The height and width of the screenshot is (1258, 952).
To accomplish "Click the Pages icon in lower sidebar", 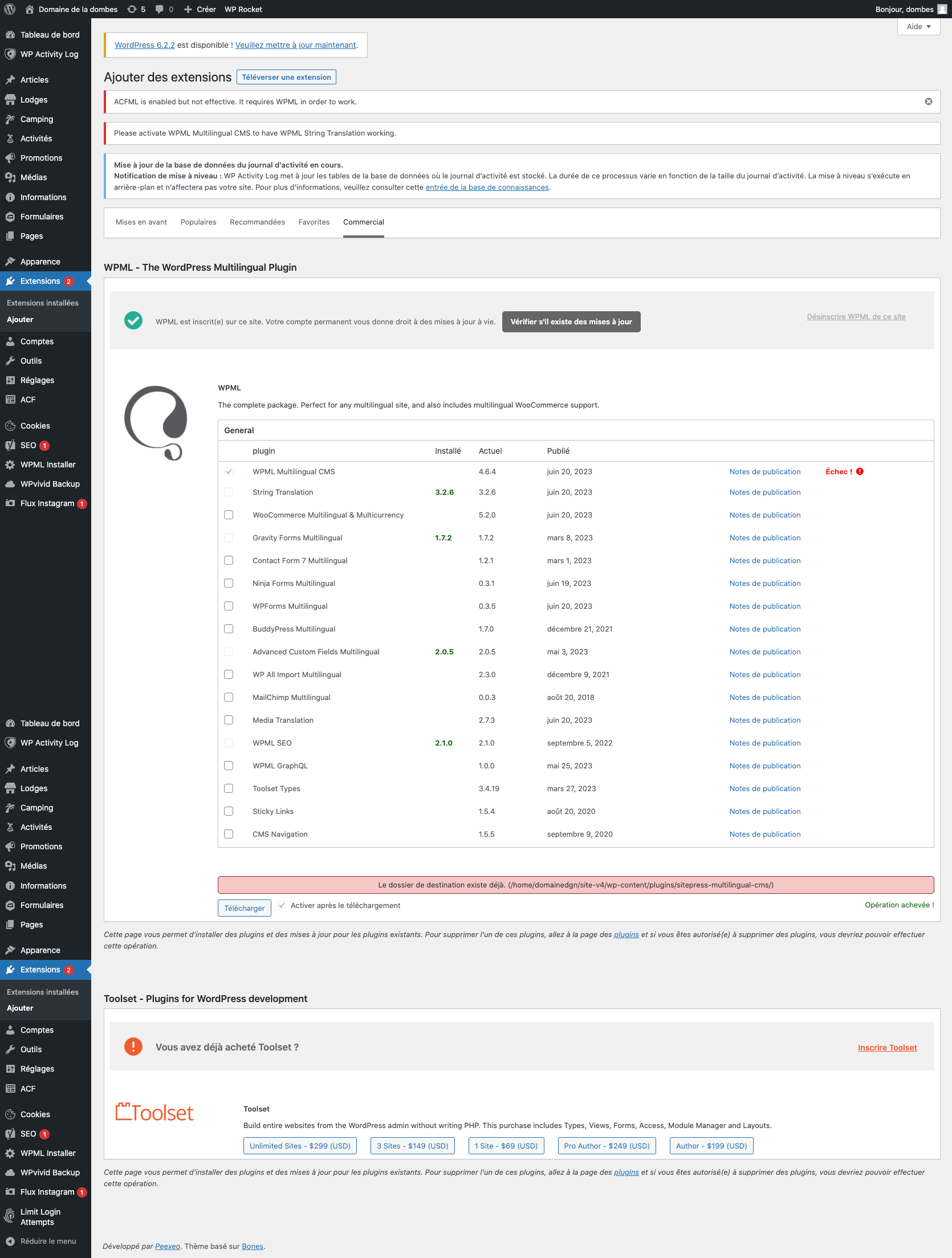I will coord(10,925).
